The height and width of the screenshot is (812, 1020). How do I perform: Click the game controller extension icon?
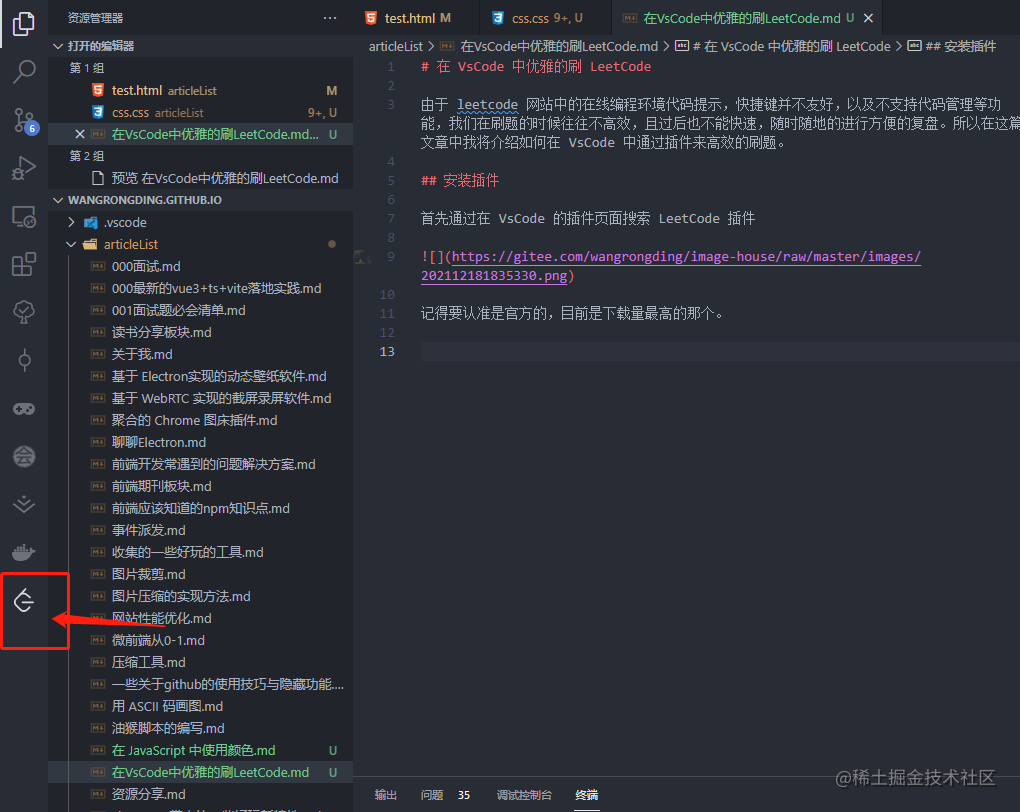23,408
